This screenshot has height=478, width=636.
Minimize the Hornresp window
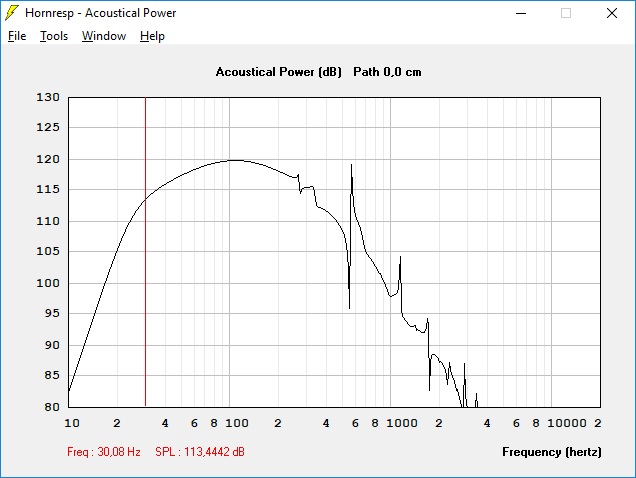coord(521,13)
